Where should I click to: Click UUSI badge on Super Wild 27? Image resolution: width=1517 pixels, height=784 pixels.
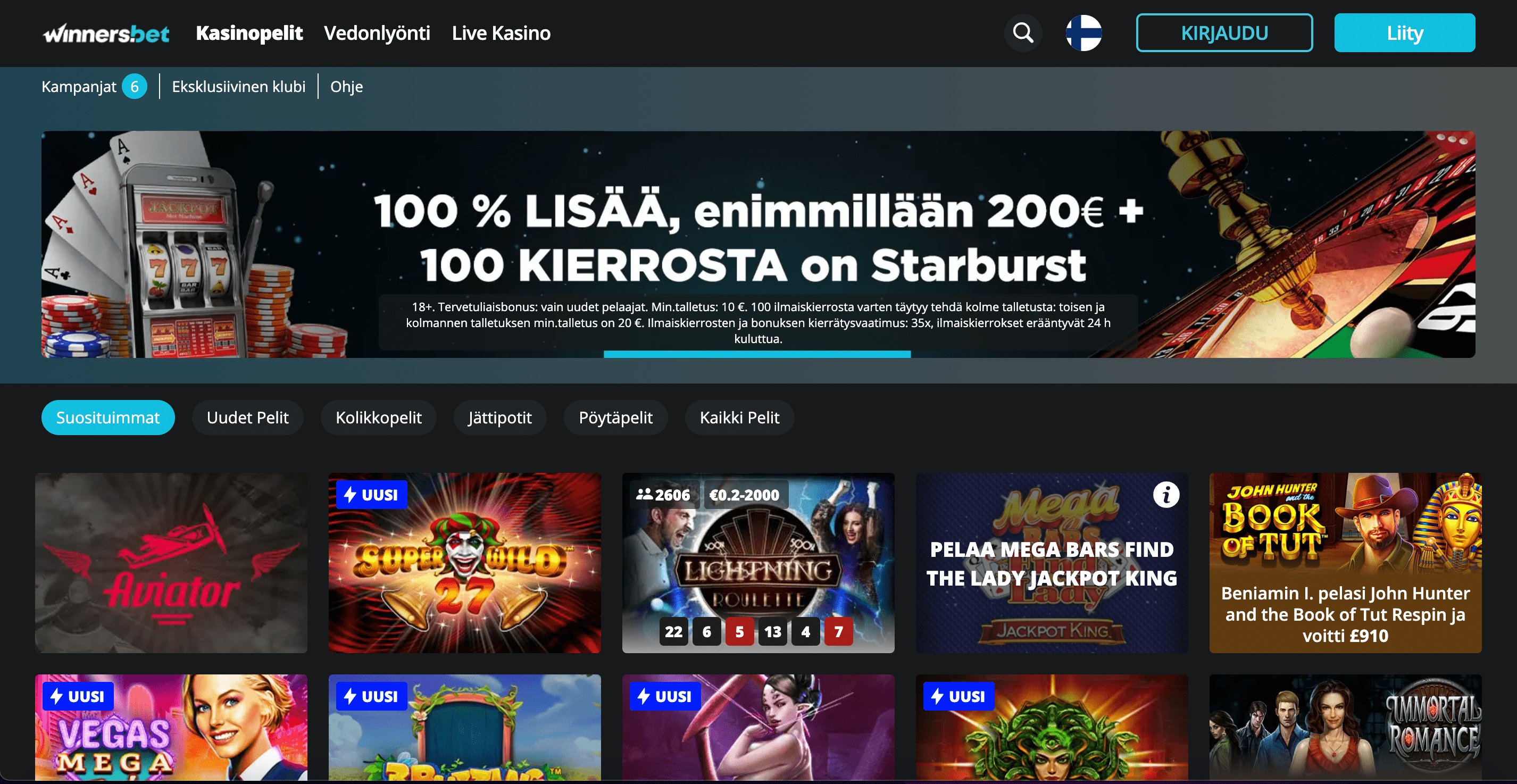pyautogui.click(x=371, y=494)
